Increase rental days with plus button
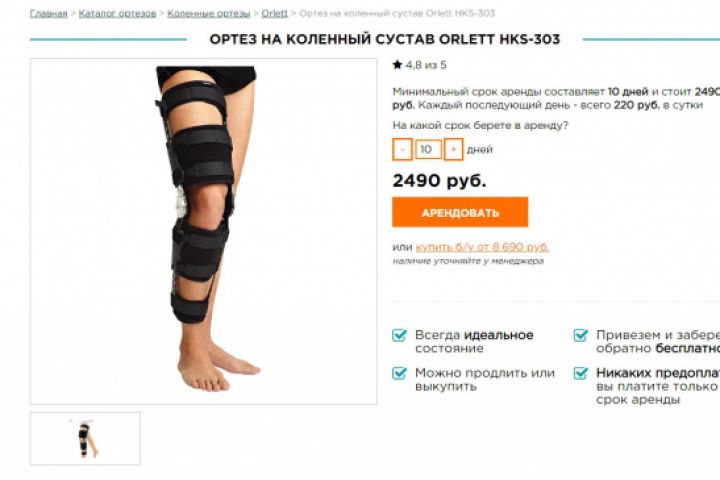This screenshot has width=720, height=480. pos(453,149)
